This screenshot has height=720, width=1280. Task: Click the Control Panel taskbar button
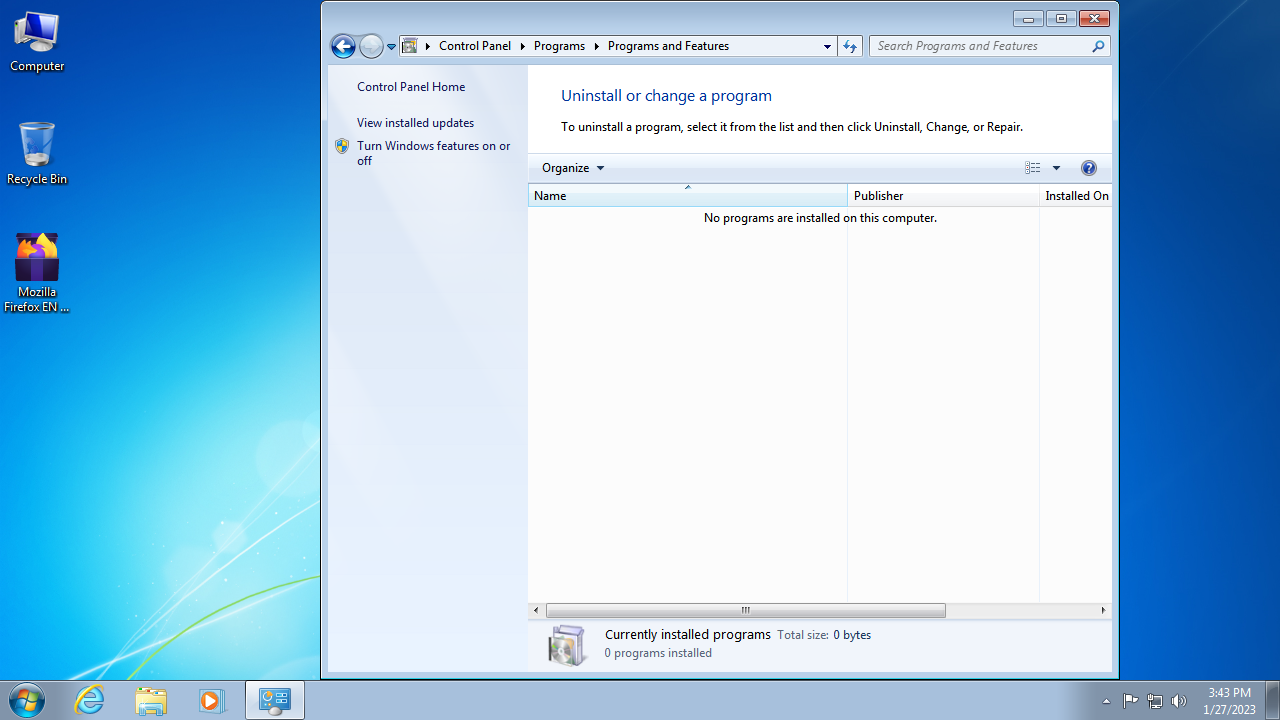[275, 700]
